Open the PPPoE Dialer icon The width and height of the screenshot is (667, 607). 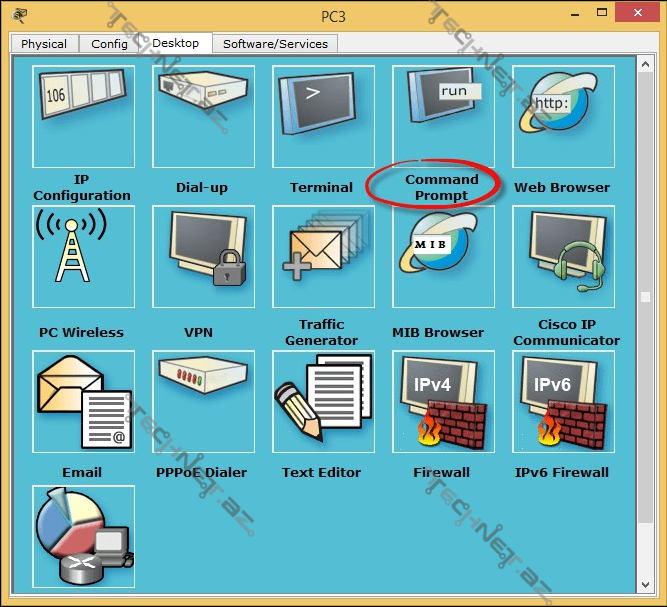[x=202, y=401]
